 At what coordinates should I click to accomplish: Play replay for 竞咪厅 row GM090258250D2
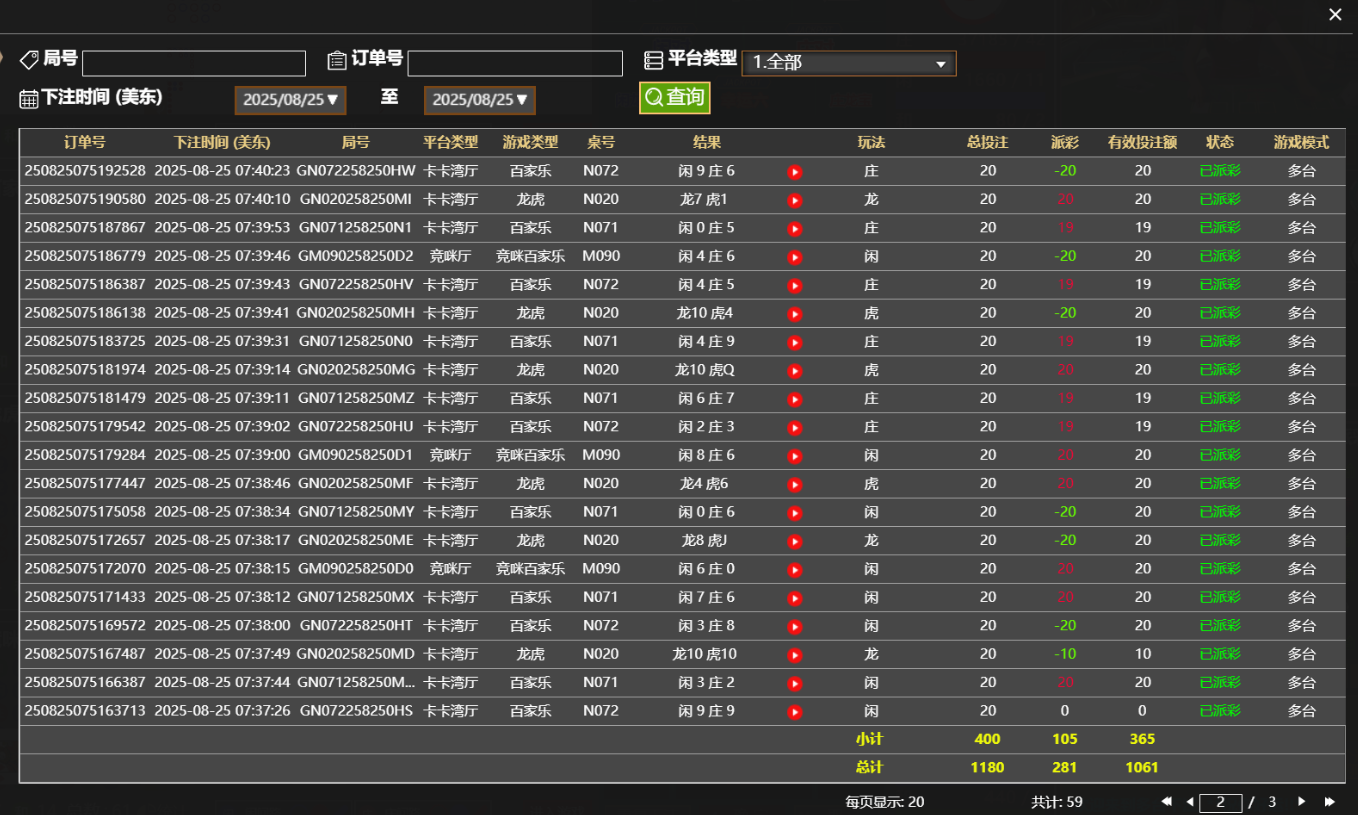point(794,256)
